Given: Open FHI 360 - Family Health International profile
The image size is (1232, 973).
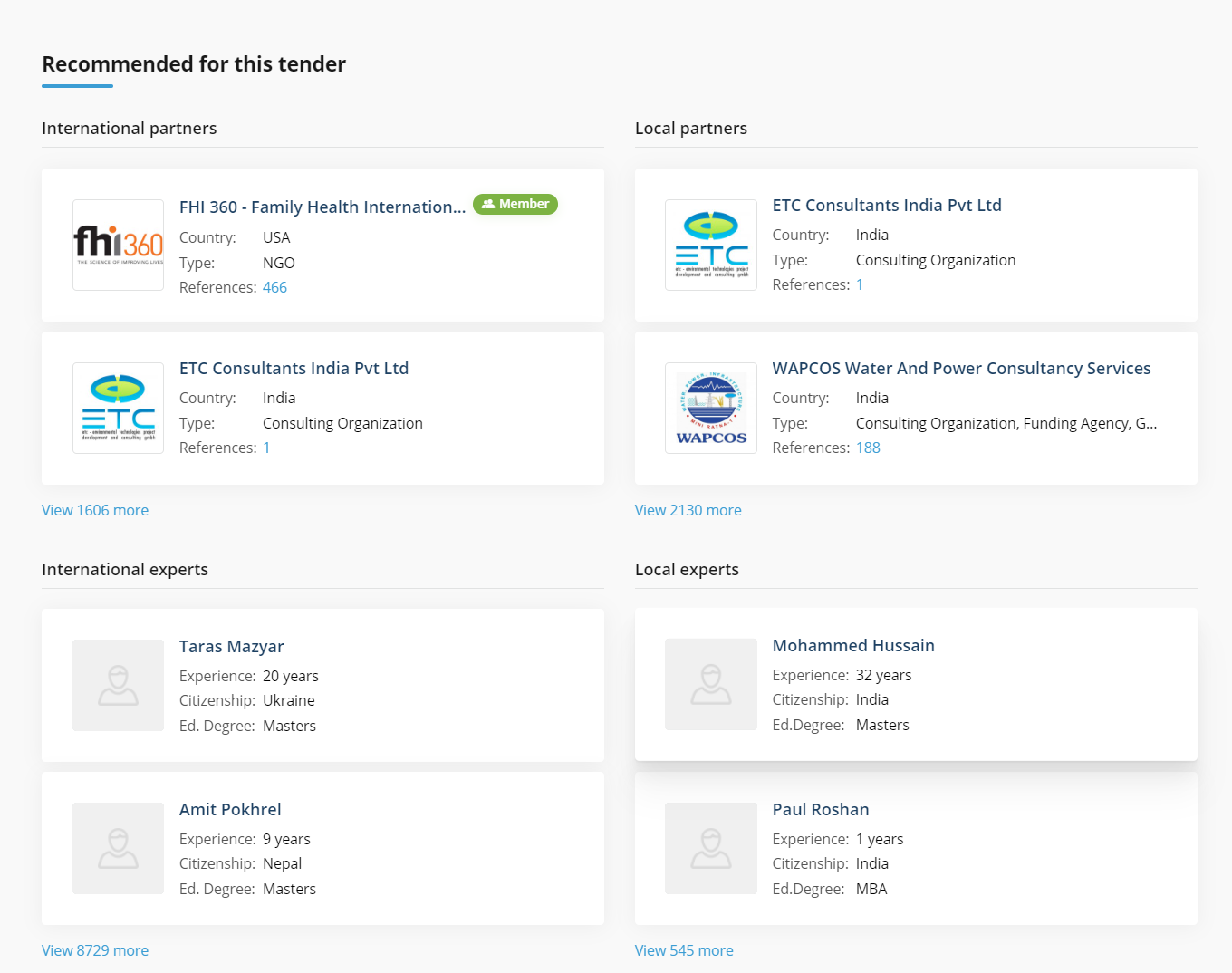Looking at the screenshot, I should (322, 207).
